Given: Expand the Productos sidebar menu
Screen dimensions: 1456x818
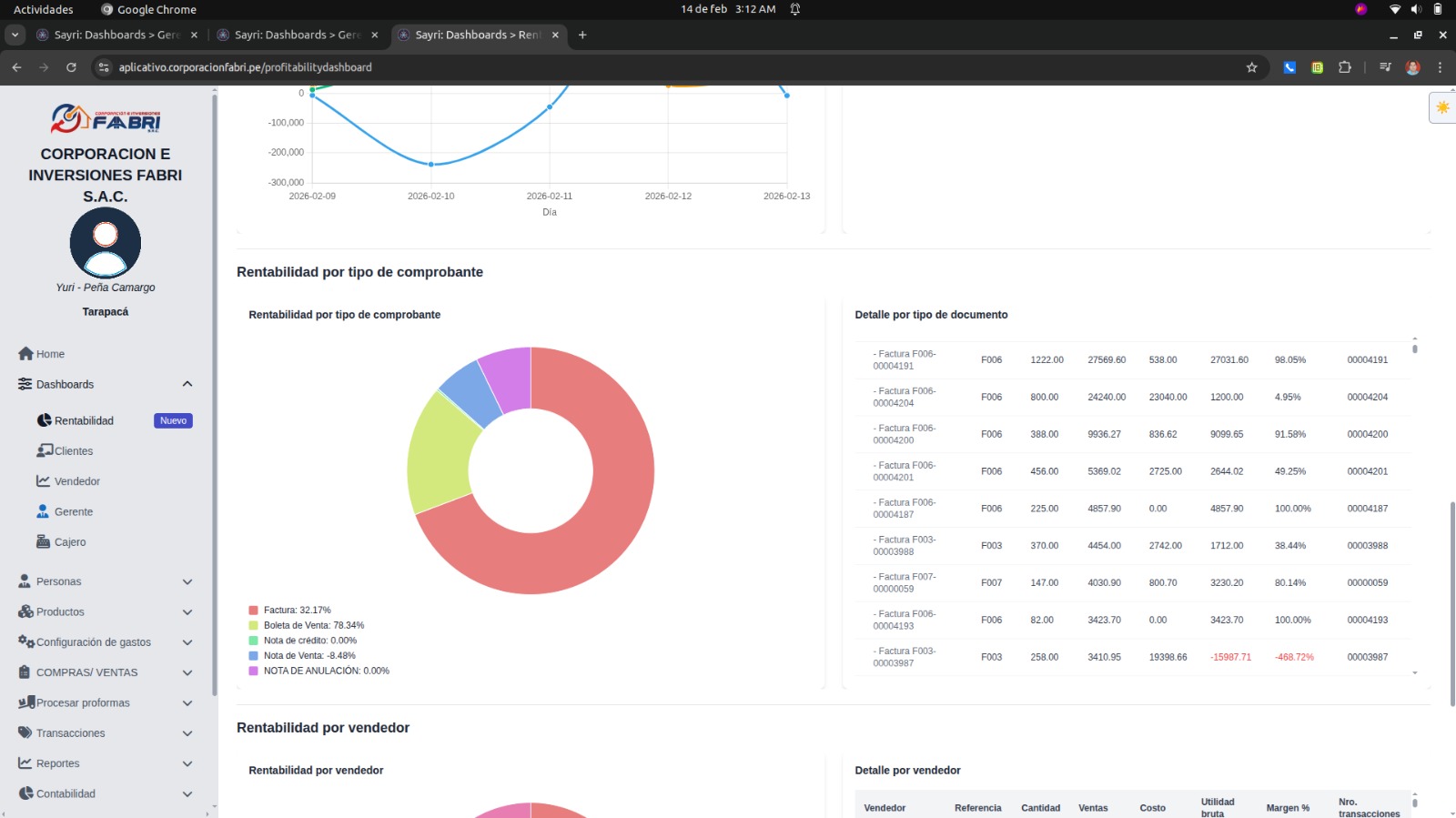Looking at the screenshot, I should pyautogui.click(x=187, y=612).
